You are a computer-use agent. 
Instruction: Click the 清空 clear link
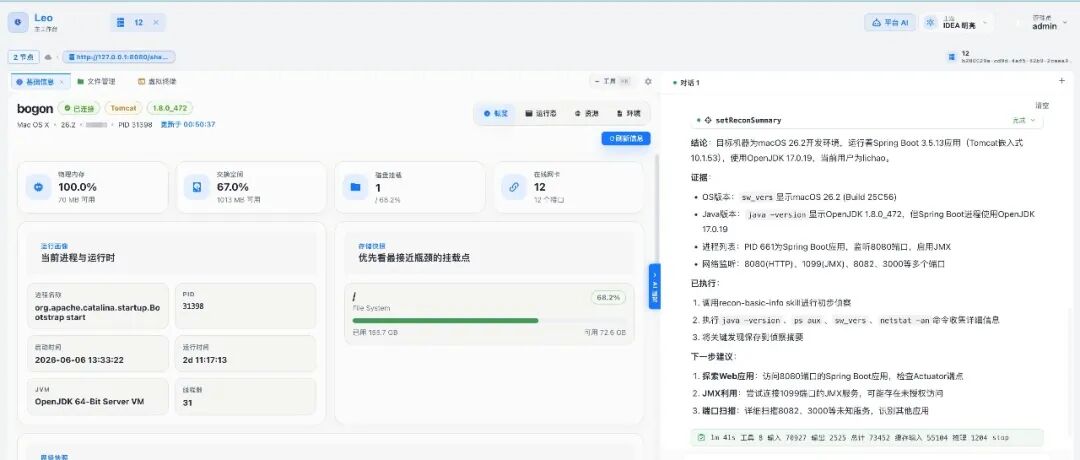pos(1042,105)
